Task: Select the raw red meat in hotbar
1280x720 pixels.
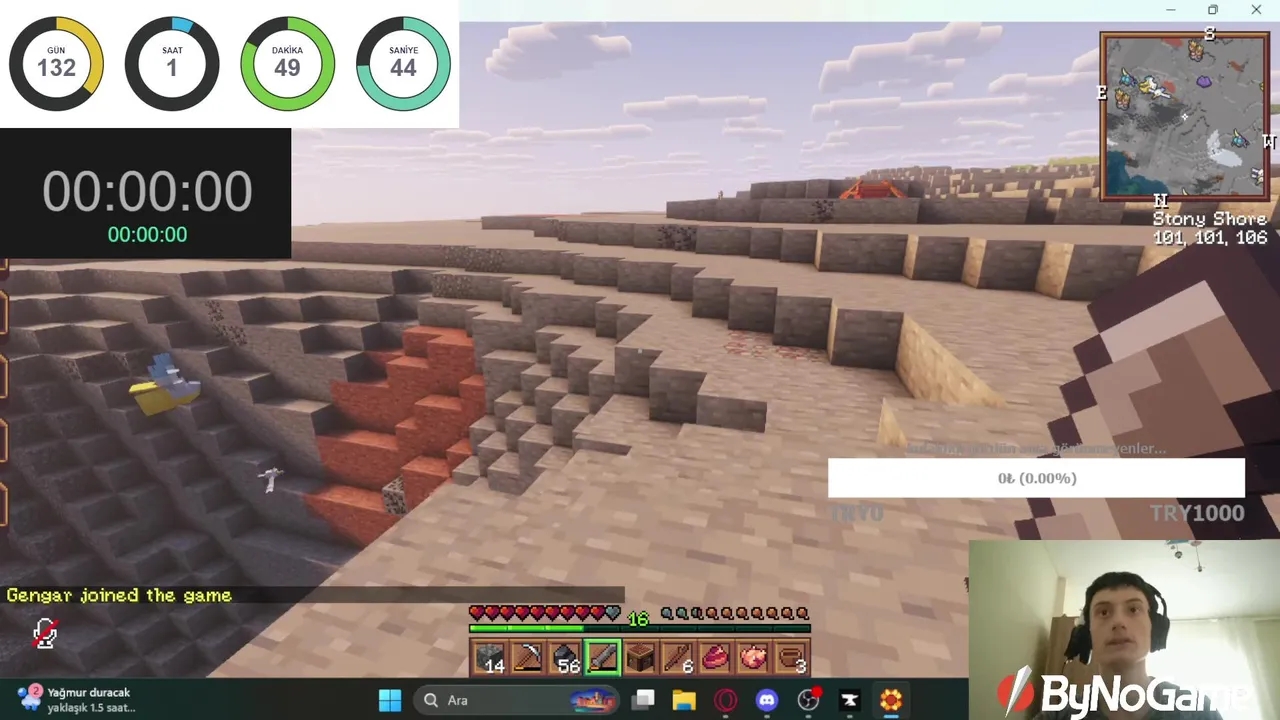Action: [x=714, y=658]
